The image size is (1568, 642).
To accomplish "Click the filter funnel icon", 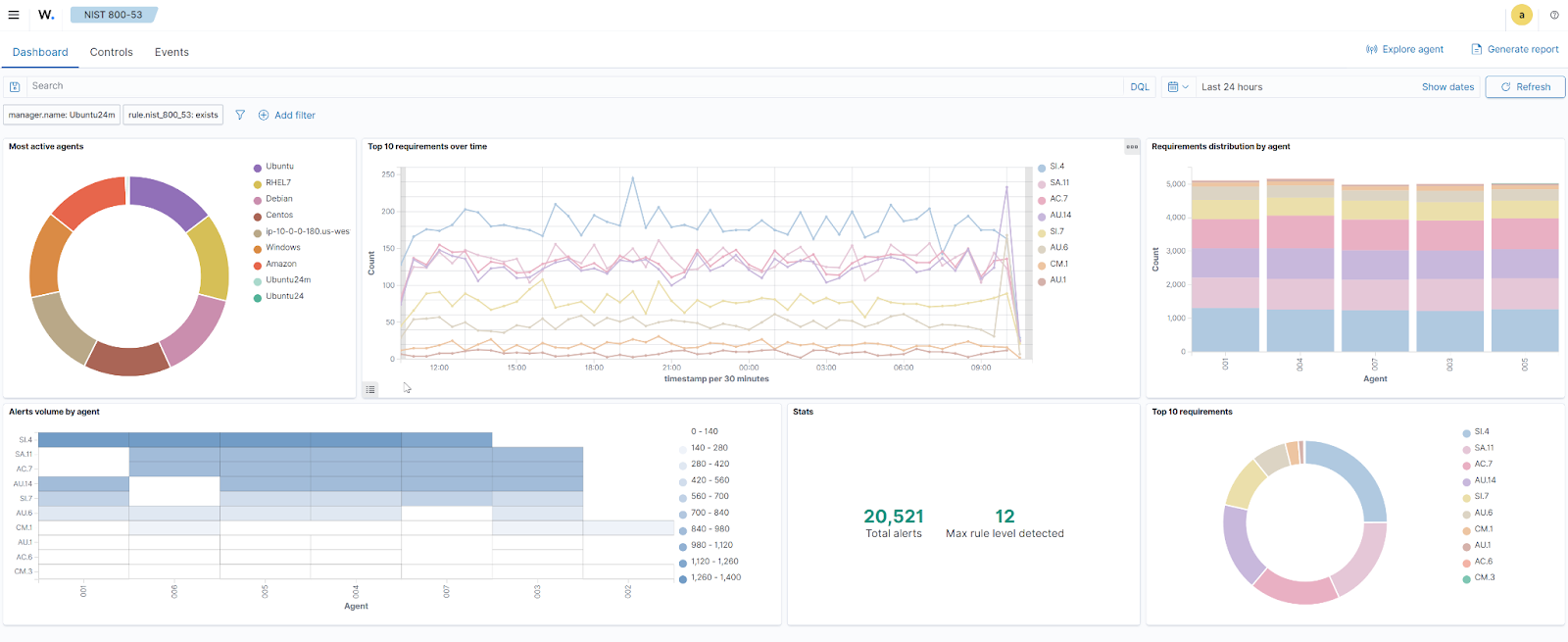I will pos(240,115).
